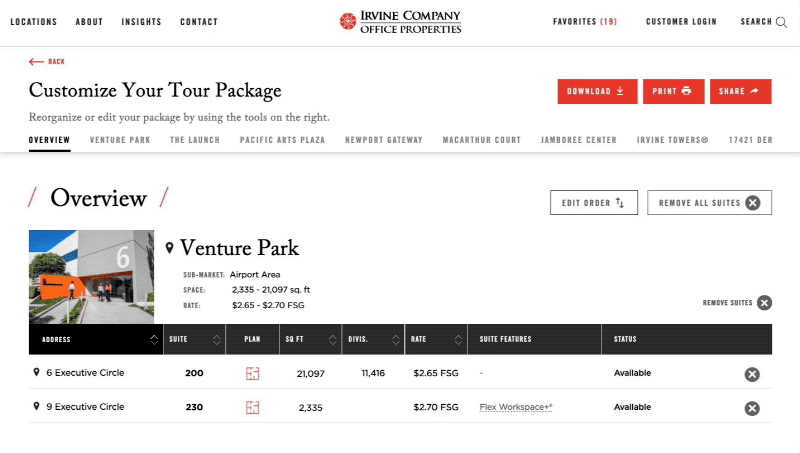
Task: Sort table by Sq Ft column arrows
Action: click(x=333, y=340)
